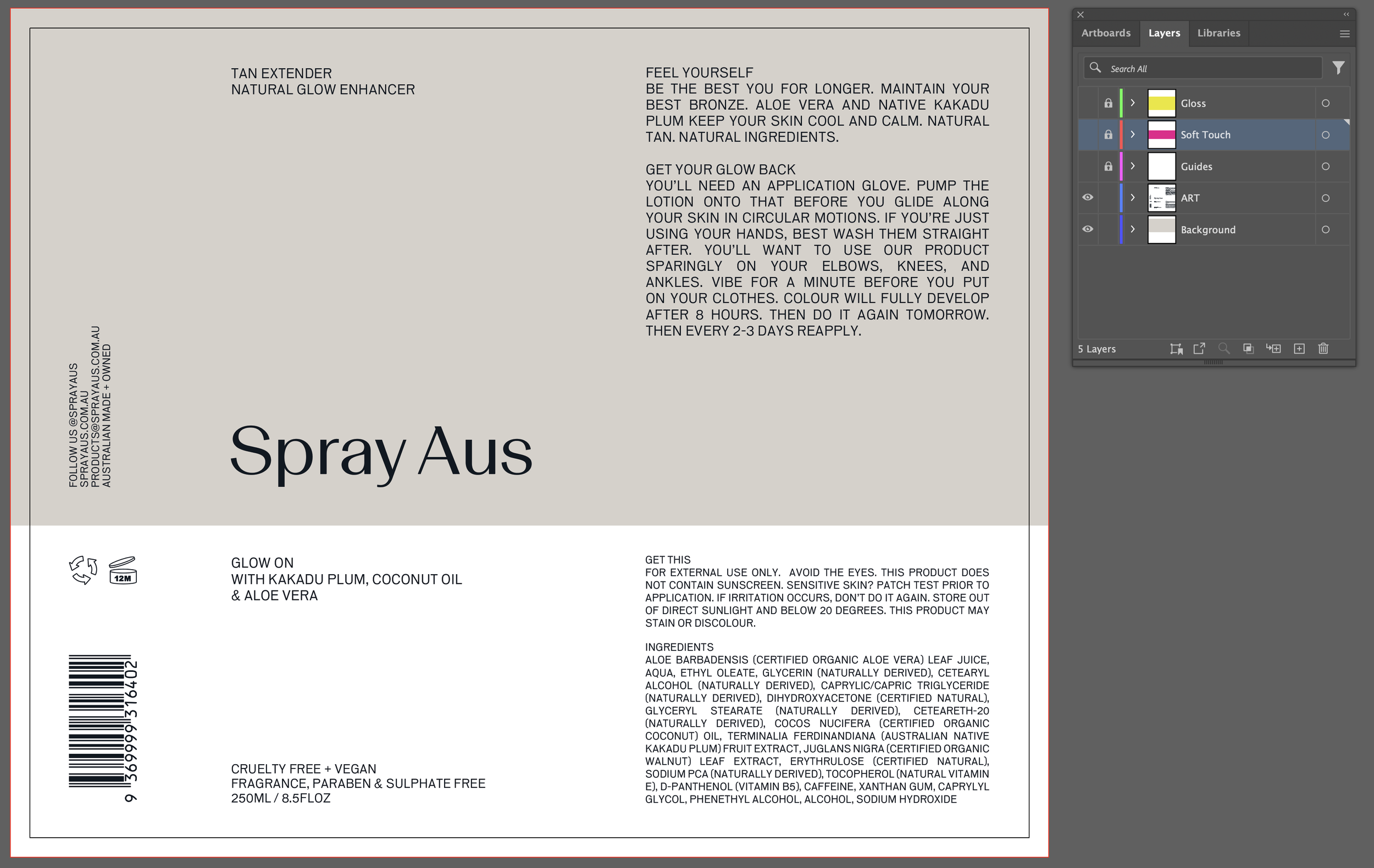Open the Layers panel hamburger menu

1344,34
